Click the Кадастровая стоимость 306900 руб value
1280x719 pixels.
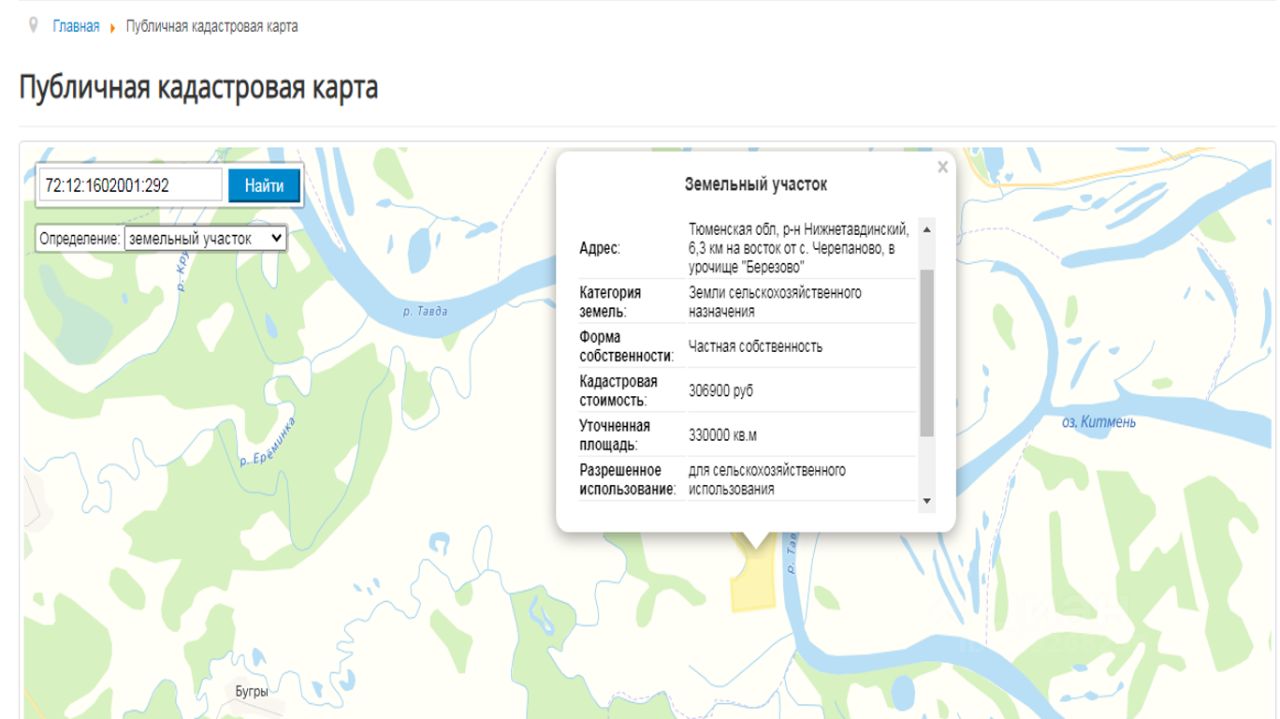point(721,391)
